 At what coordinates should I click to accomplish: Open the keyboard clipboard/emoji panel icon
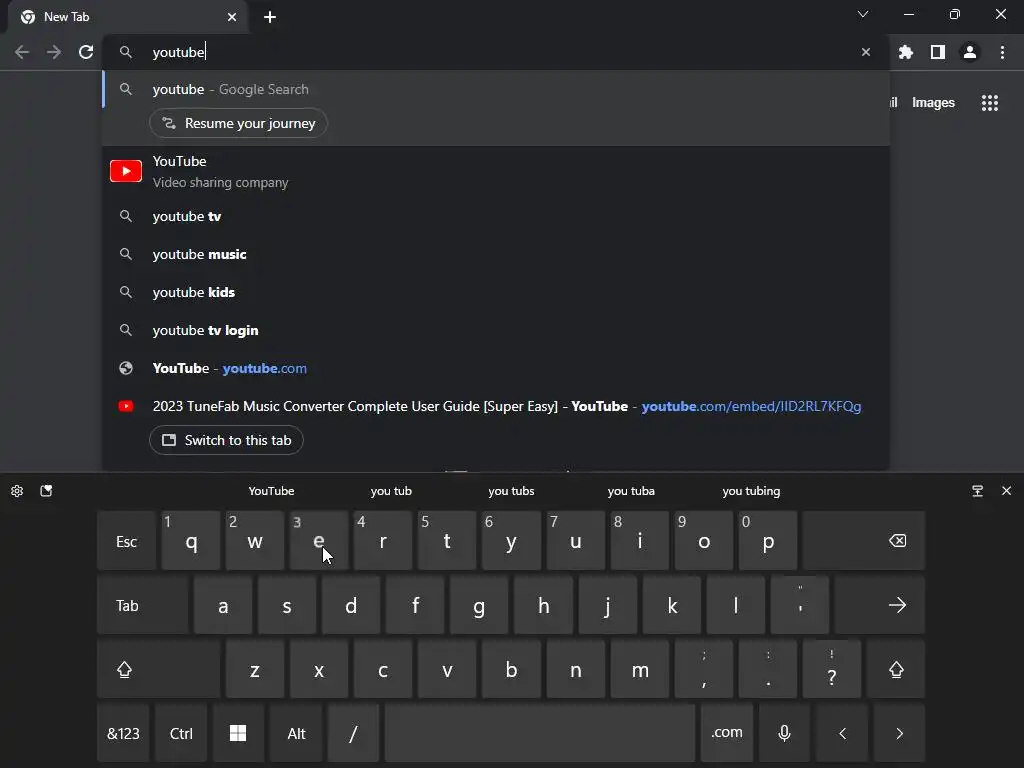pos(46,491)
